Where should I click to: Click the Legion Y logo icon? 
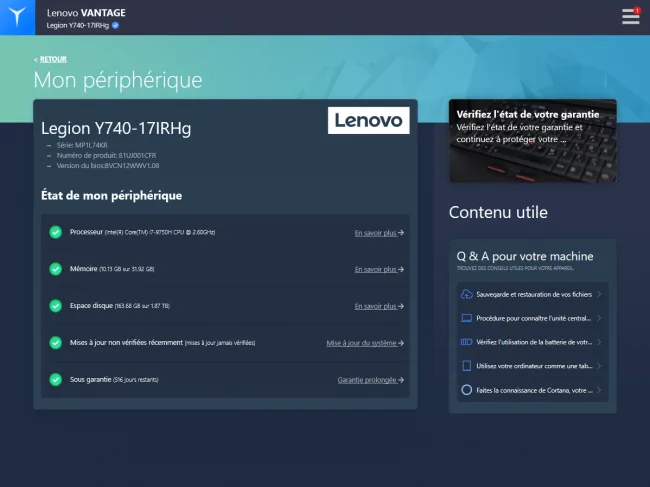tap(17, 17)
